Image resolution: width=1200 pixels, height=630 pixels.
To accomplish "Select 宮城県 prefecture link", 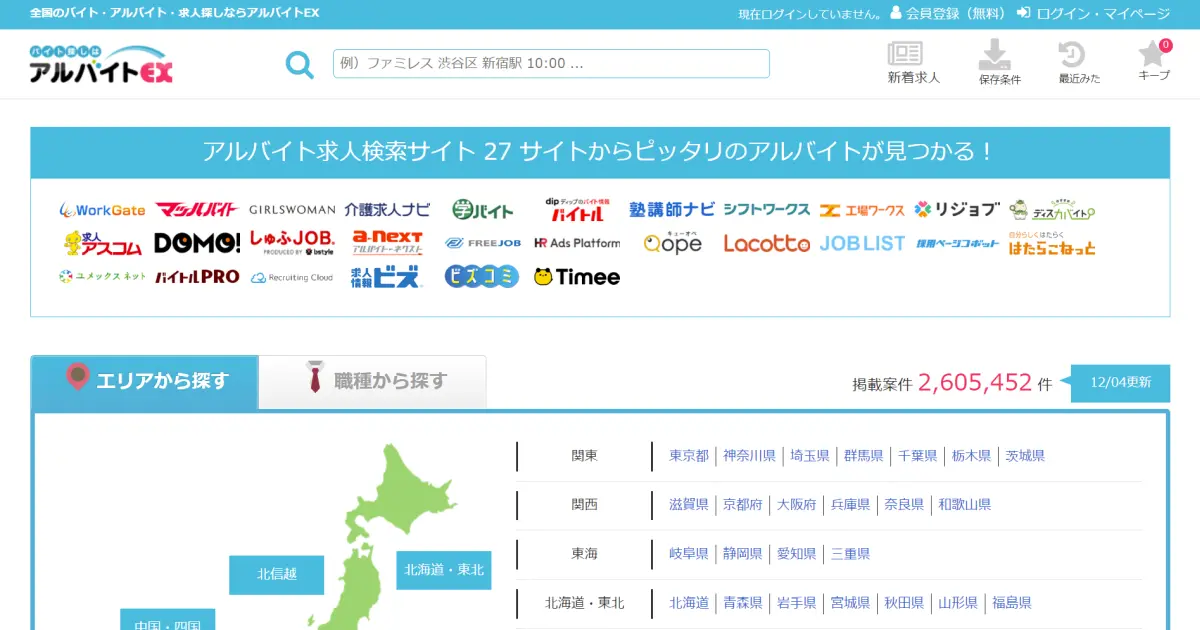I will pyautogui.click(x=851, y=603).
